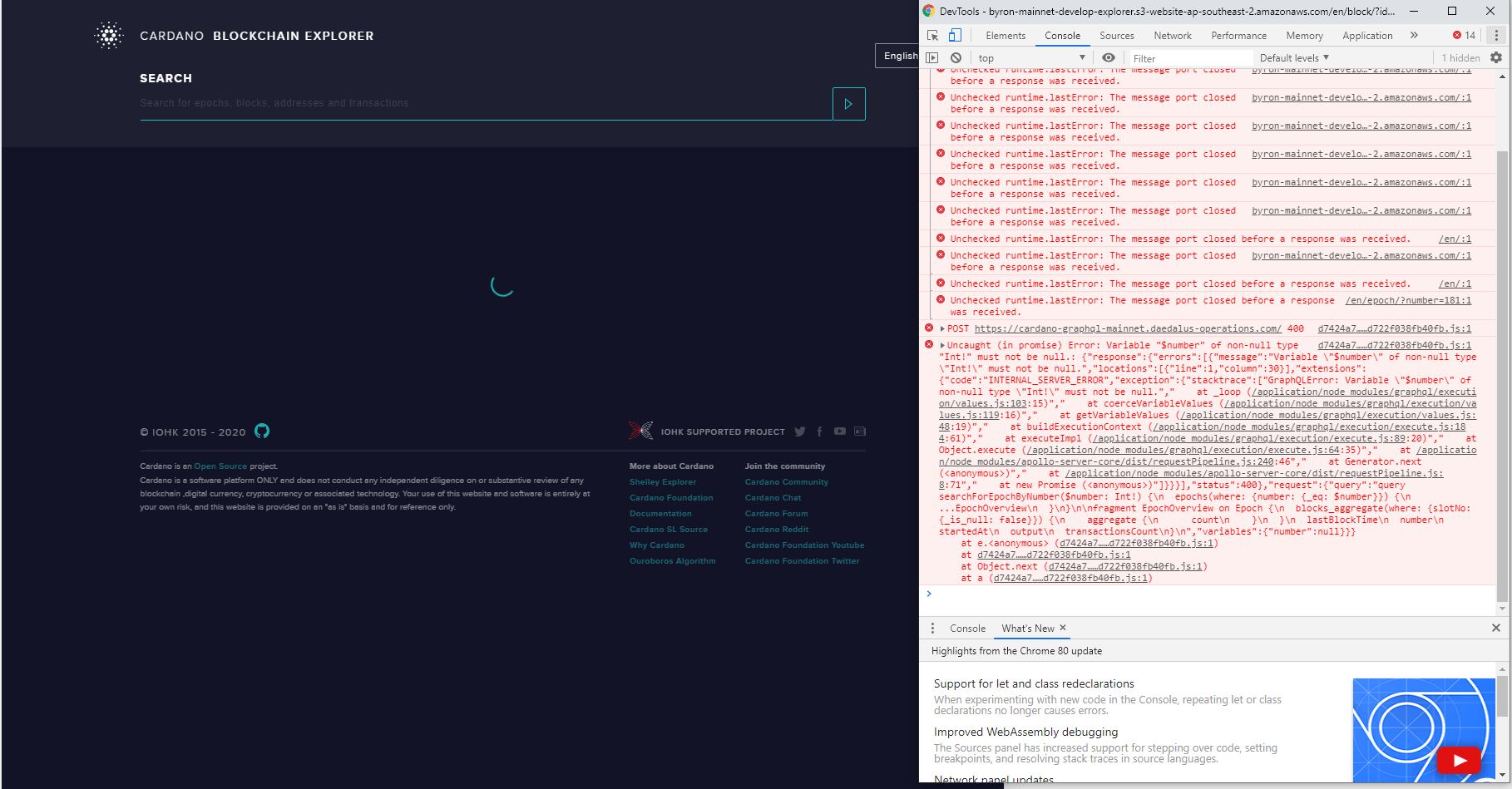
Task: Open Why Cardano link
Action: [657, 545]
